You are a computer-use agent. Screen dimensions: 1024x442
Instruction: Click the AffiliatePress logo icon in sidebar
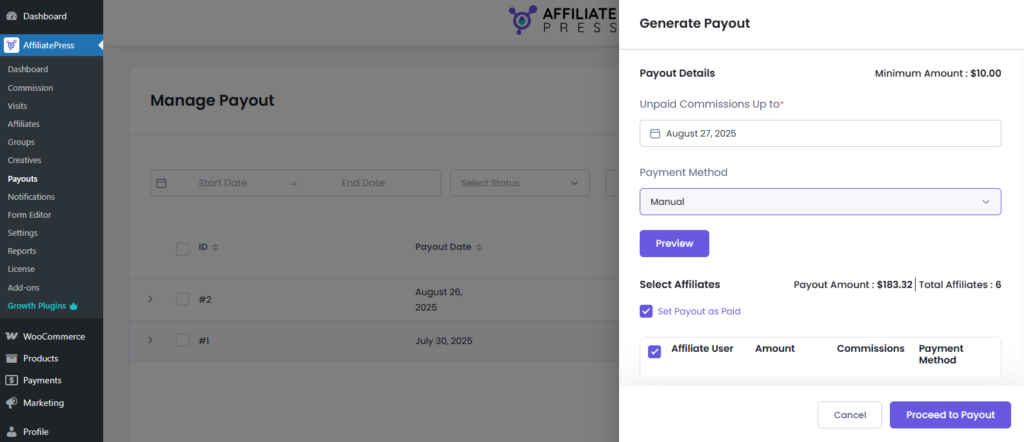[x=11, y=45]
